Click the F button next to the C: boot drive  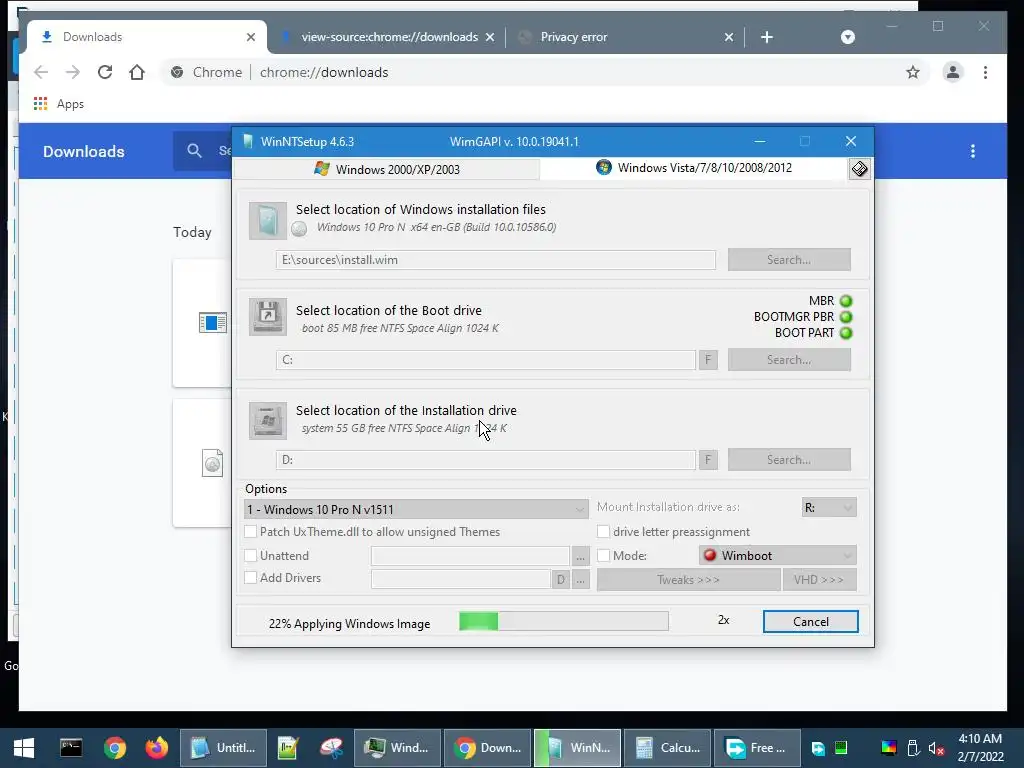tap(708, 360)
